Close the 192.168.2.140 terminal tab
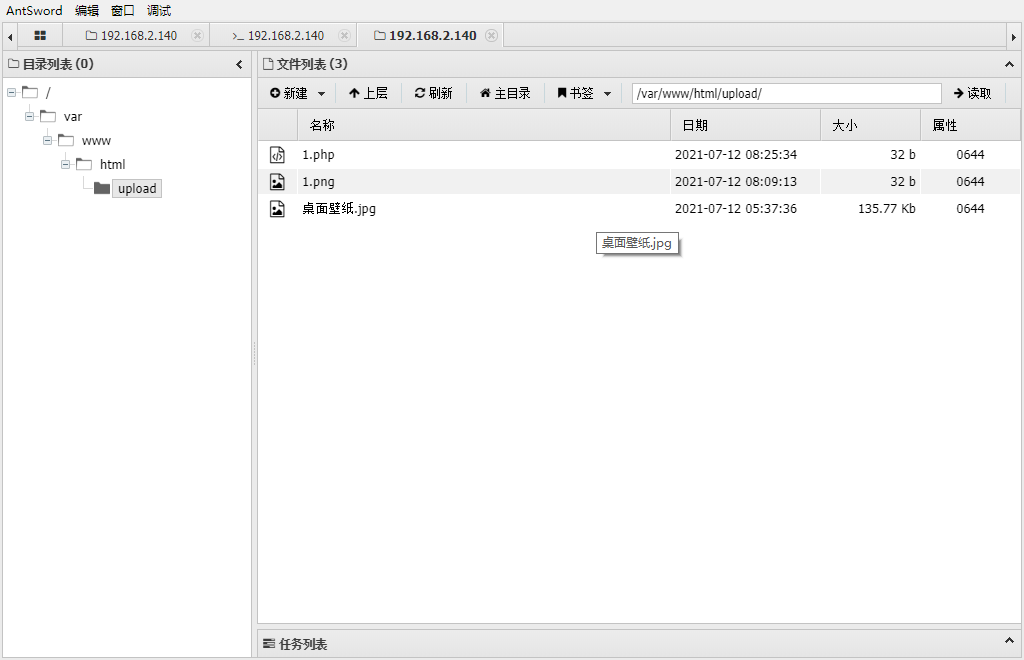 (x=344, y=36)
